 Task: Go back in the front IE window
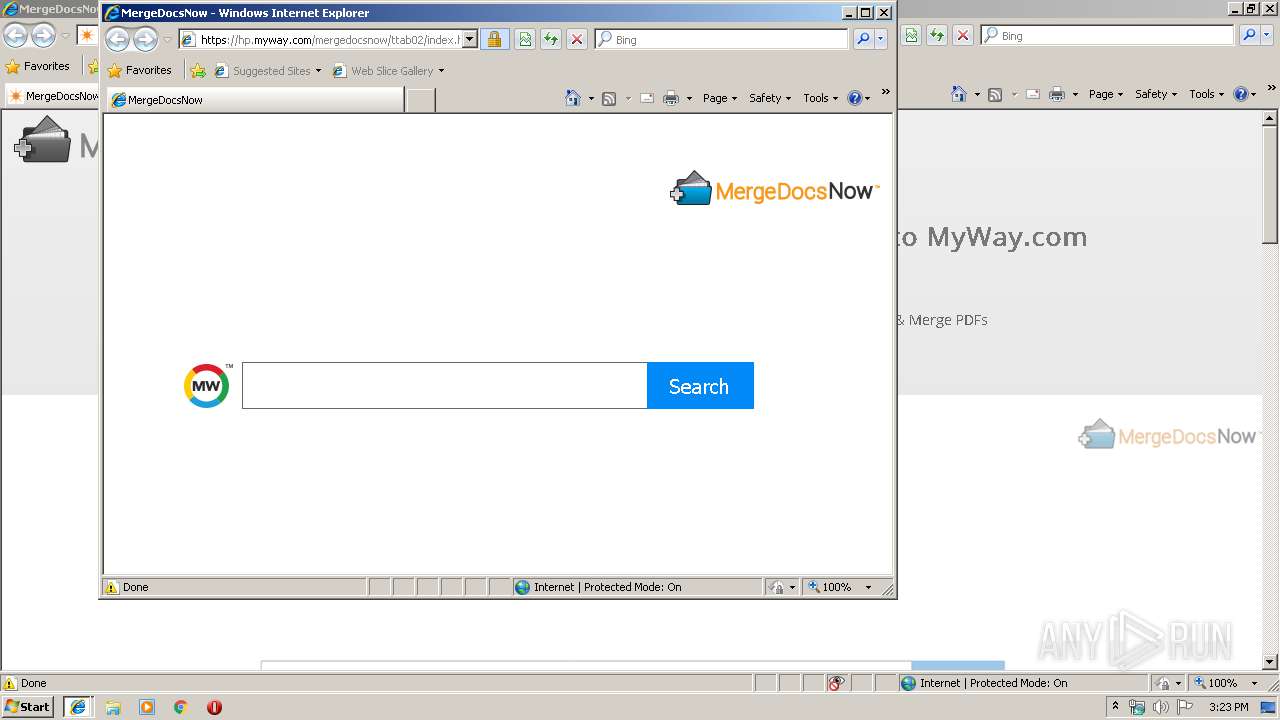117,39
